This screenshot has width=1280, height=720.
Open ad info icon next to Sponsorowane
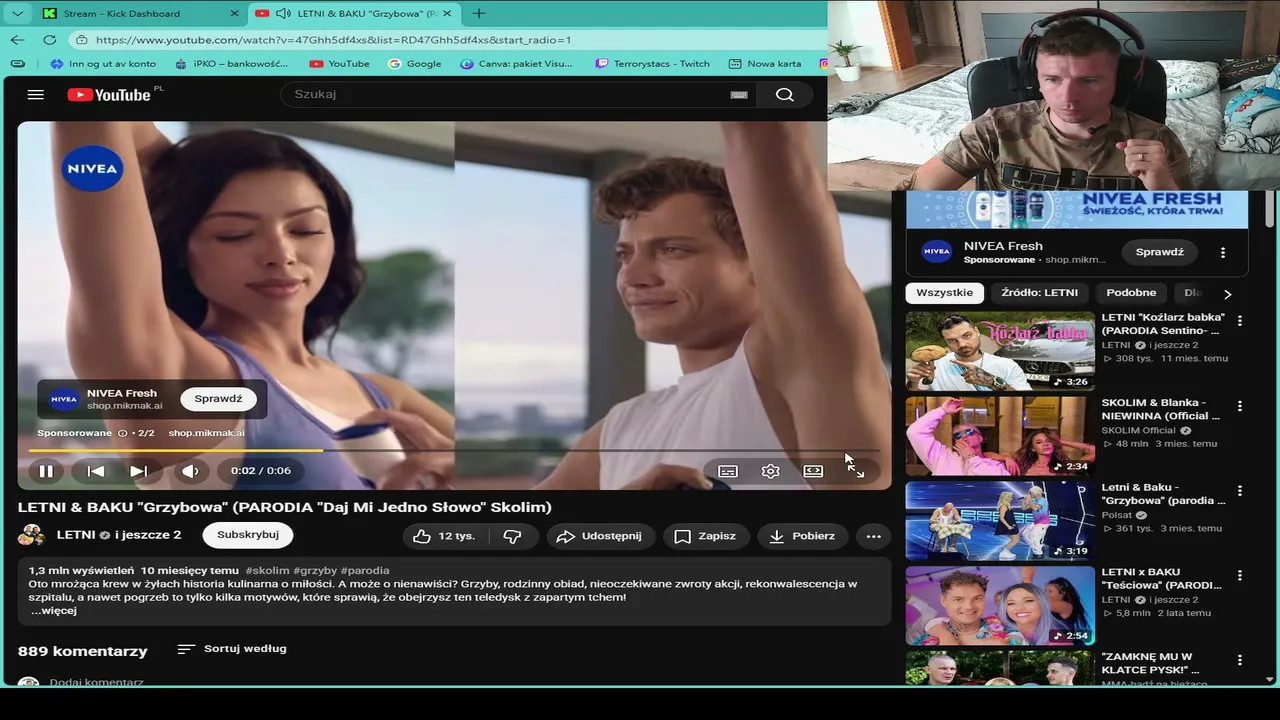123,433
